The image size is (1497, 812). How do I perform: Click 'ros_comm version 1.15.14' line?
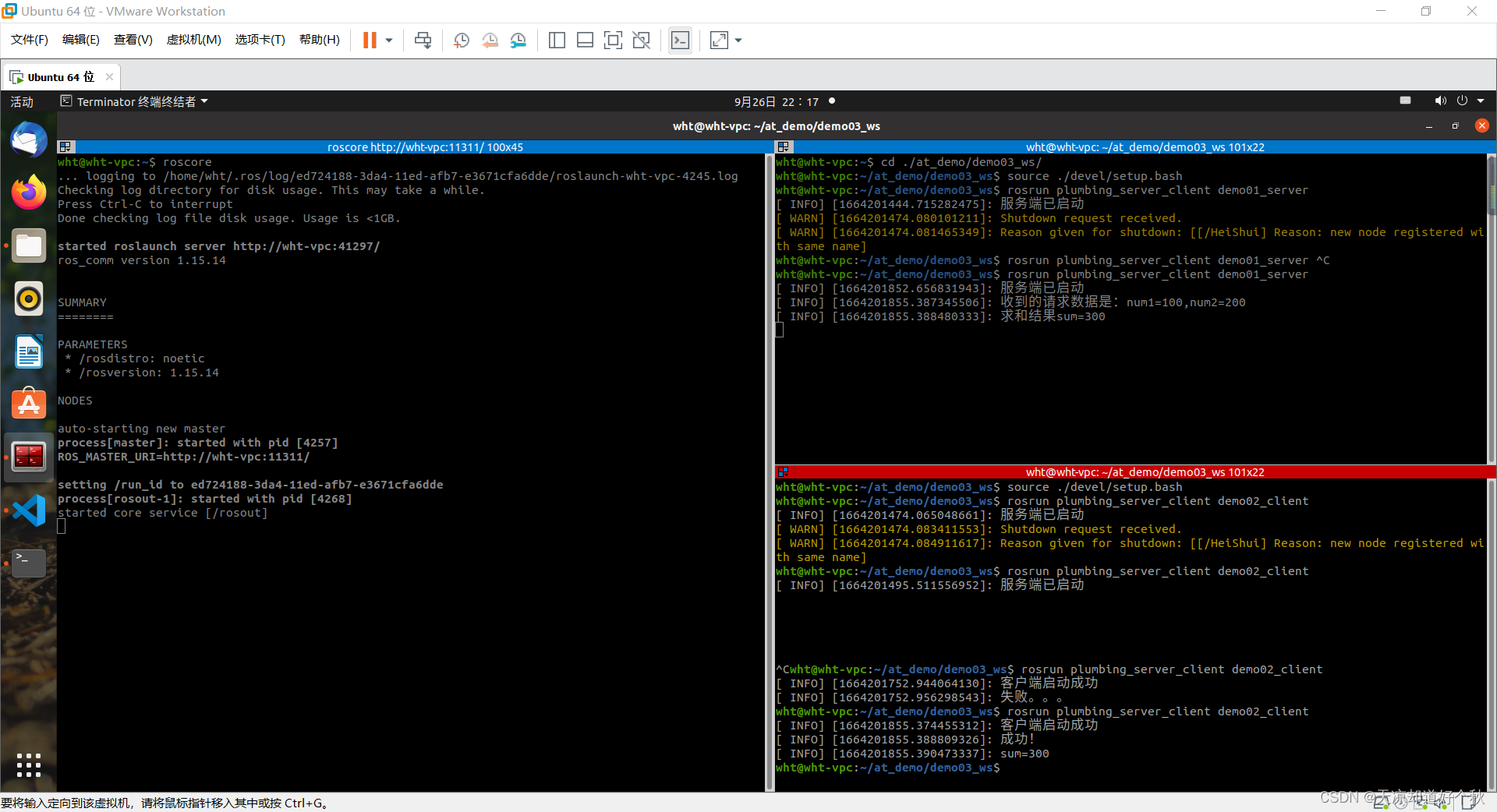[142, 260]
